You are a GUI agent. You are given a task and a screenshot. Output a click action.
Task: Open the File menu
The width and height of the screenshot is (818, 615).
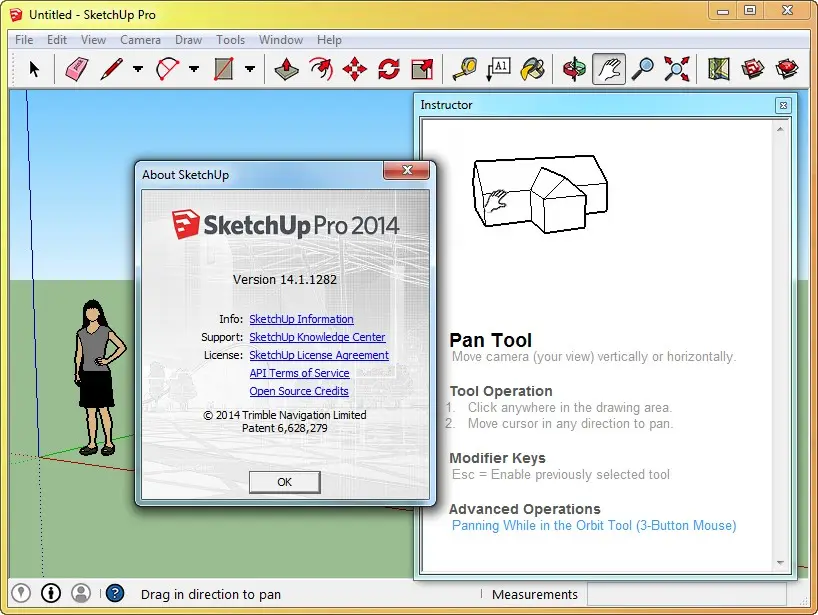click(x=24, y=40)
